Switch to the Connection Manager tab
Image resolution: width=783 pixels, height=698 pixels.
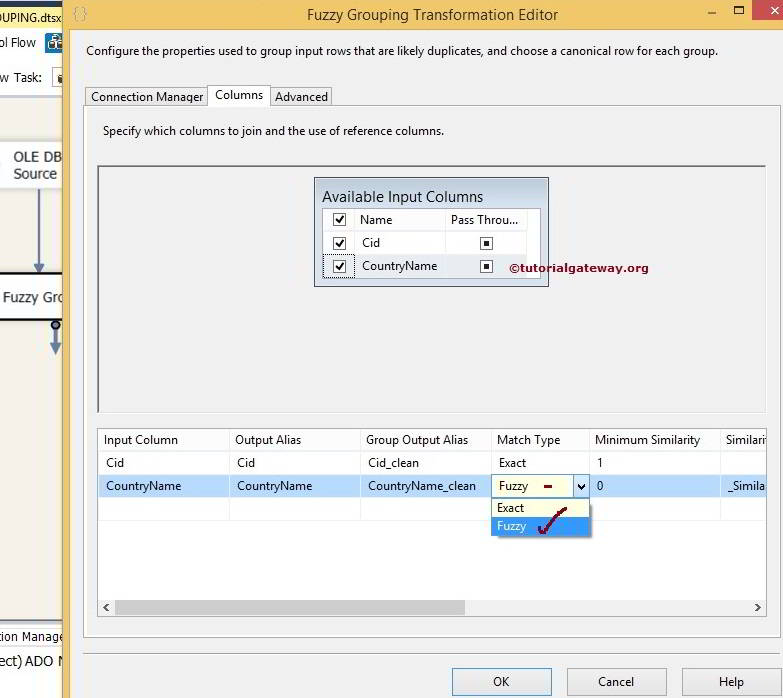[146, 96]
